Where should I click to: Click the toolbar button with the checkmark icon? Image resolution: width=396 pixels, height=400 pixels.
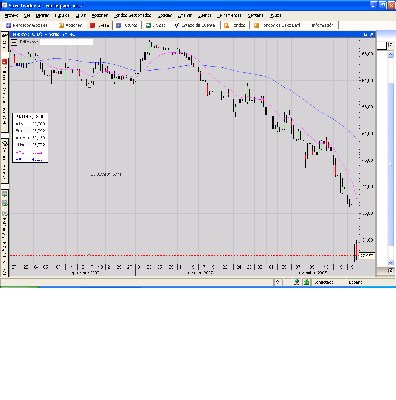click(x=195, y=25)
